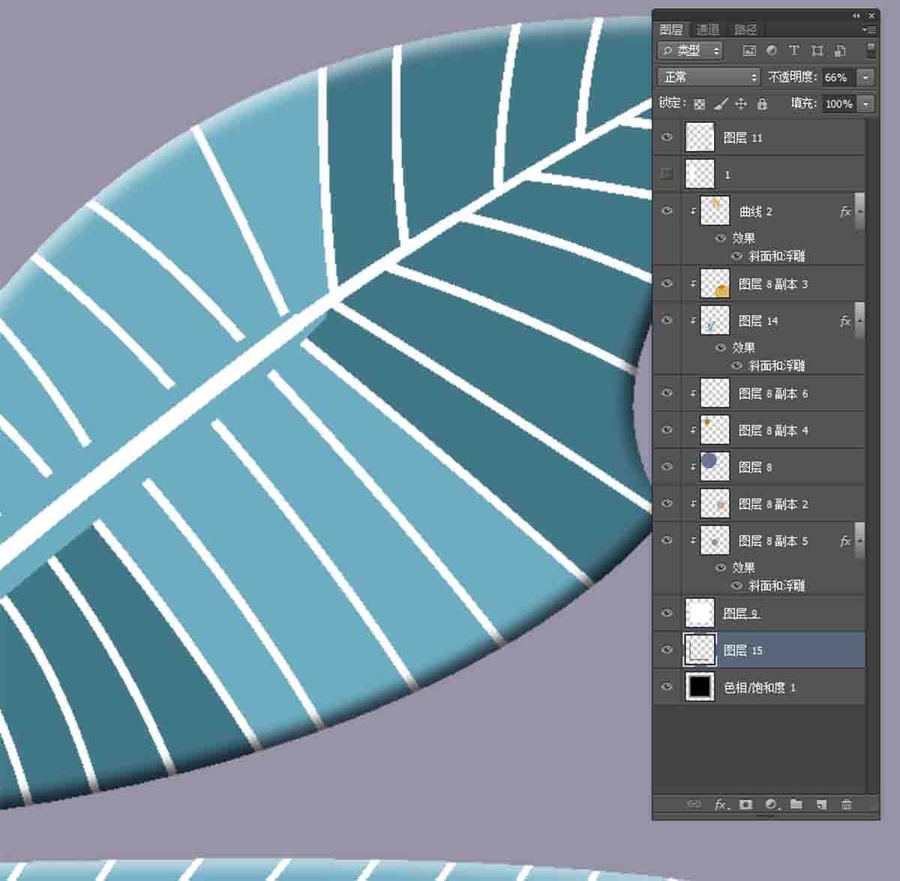Viewport: 900px width, 881px height.
Task: Hide layer 图层 8 副本 6
Action: (x=667, y=393)
